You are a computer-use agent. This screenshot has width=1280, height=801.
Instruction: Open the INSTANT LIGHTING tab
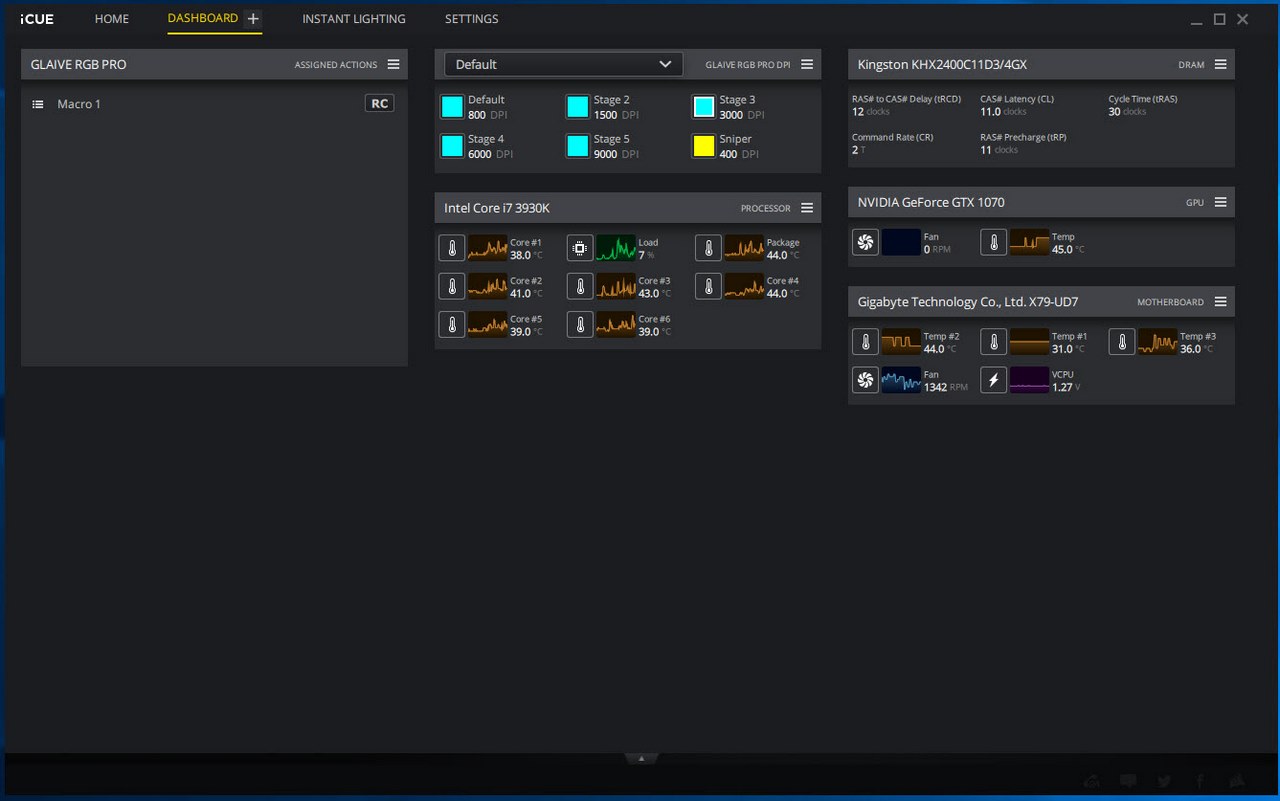354,19
